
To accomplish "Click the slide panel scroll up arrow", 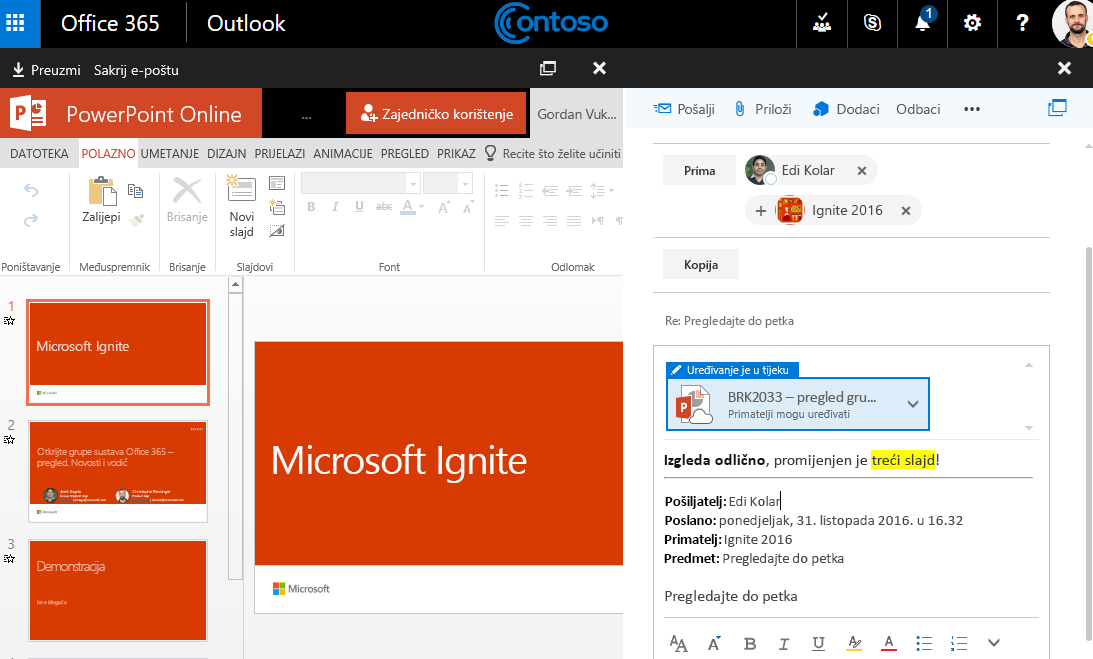I will pos(236,285).
